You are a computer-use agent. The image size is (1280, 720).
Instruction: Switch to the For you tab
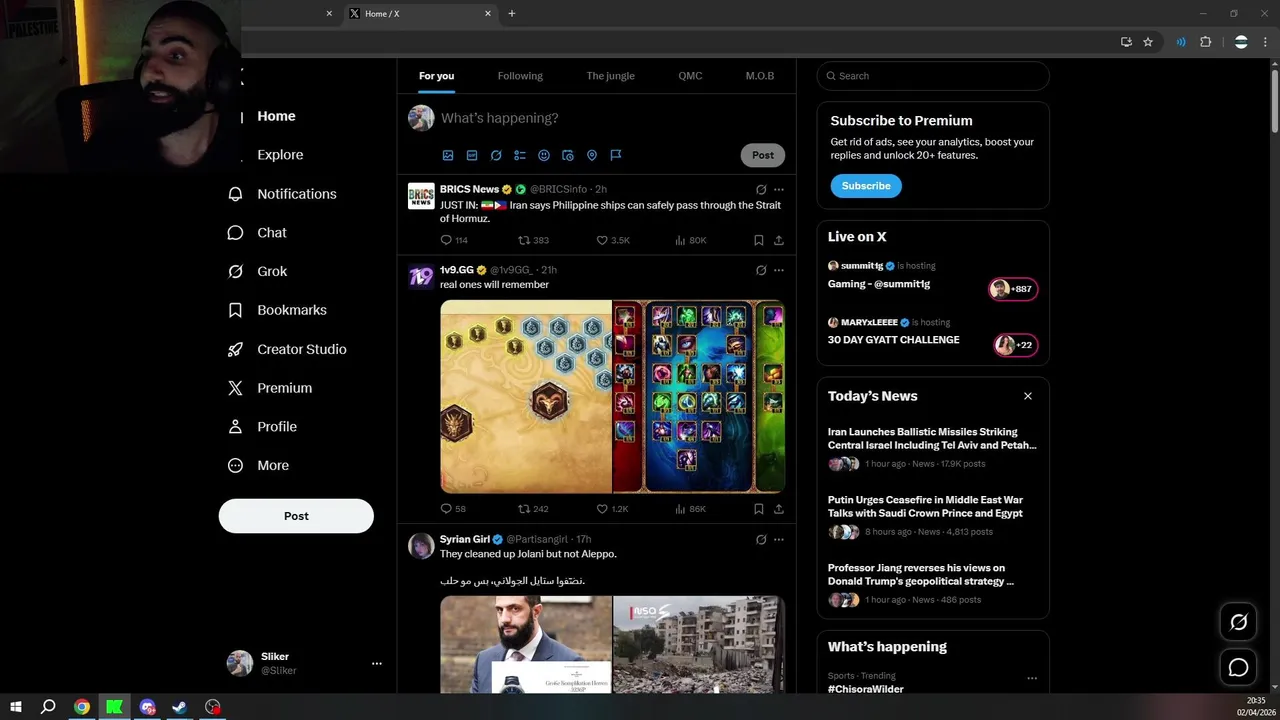pyautogui.click(x=436, y=76)
